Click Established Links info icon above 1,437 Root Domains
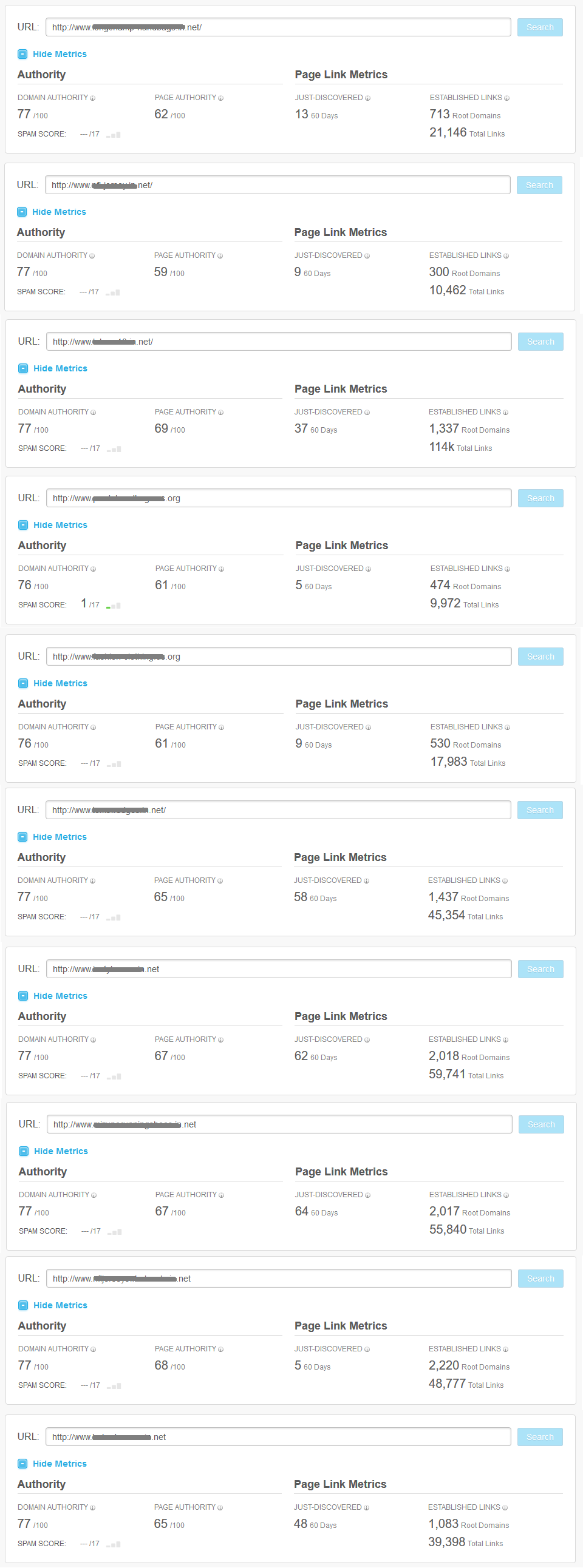 (505, 880)
